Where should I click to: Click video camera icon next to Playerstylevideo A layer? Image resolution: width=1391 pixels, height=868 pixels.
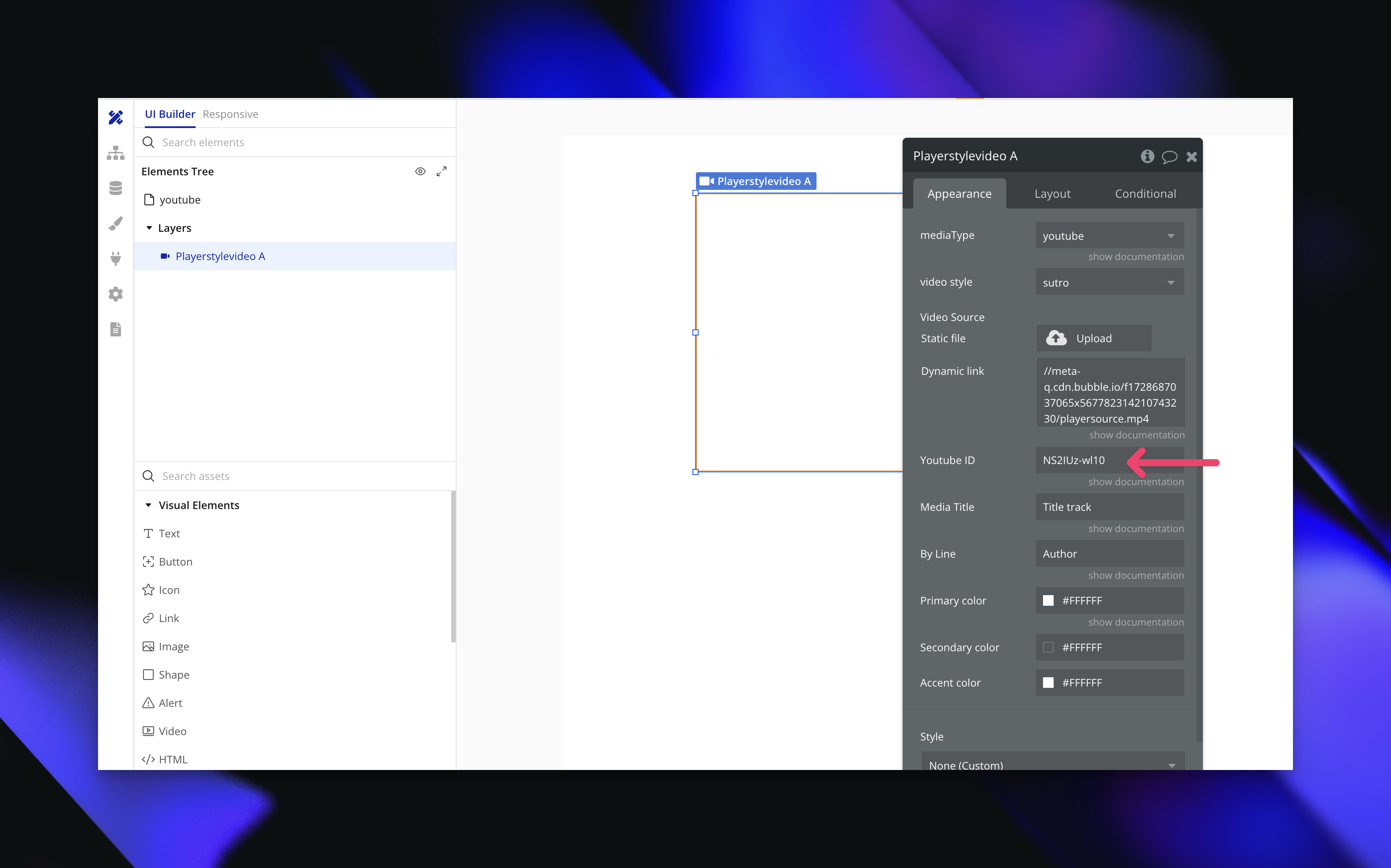165,256
